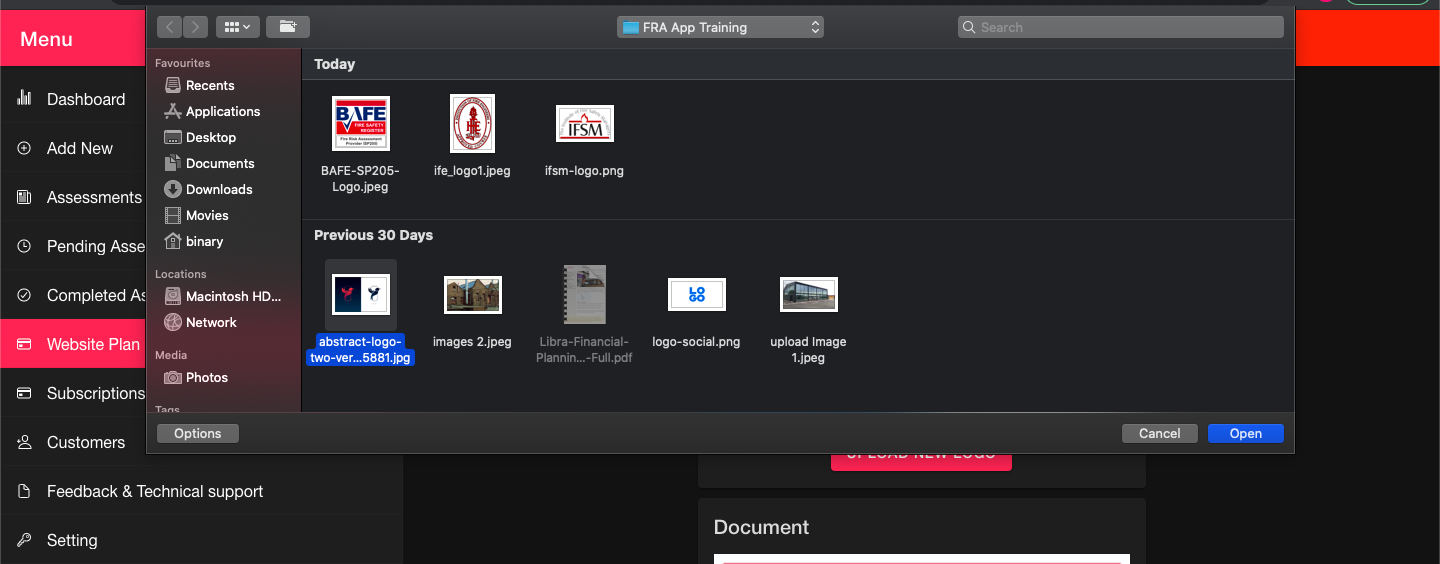
Task: Open Pending Assessments menu item
Action: pos(73,246)
